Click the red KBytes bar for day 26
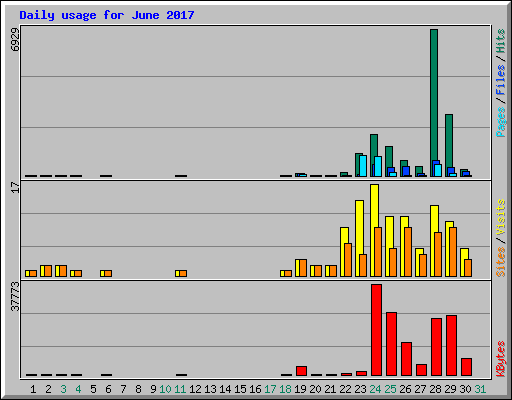512x400 pixels. pos(406,359)
